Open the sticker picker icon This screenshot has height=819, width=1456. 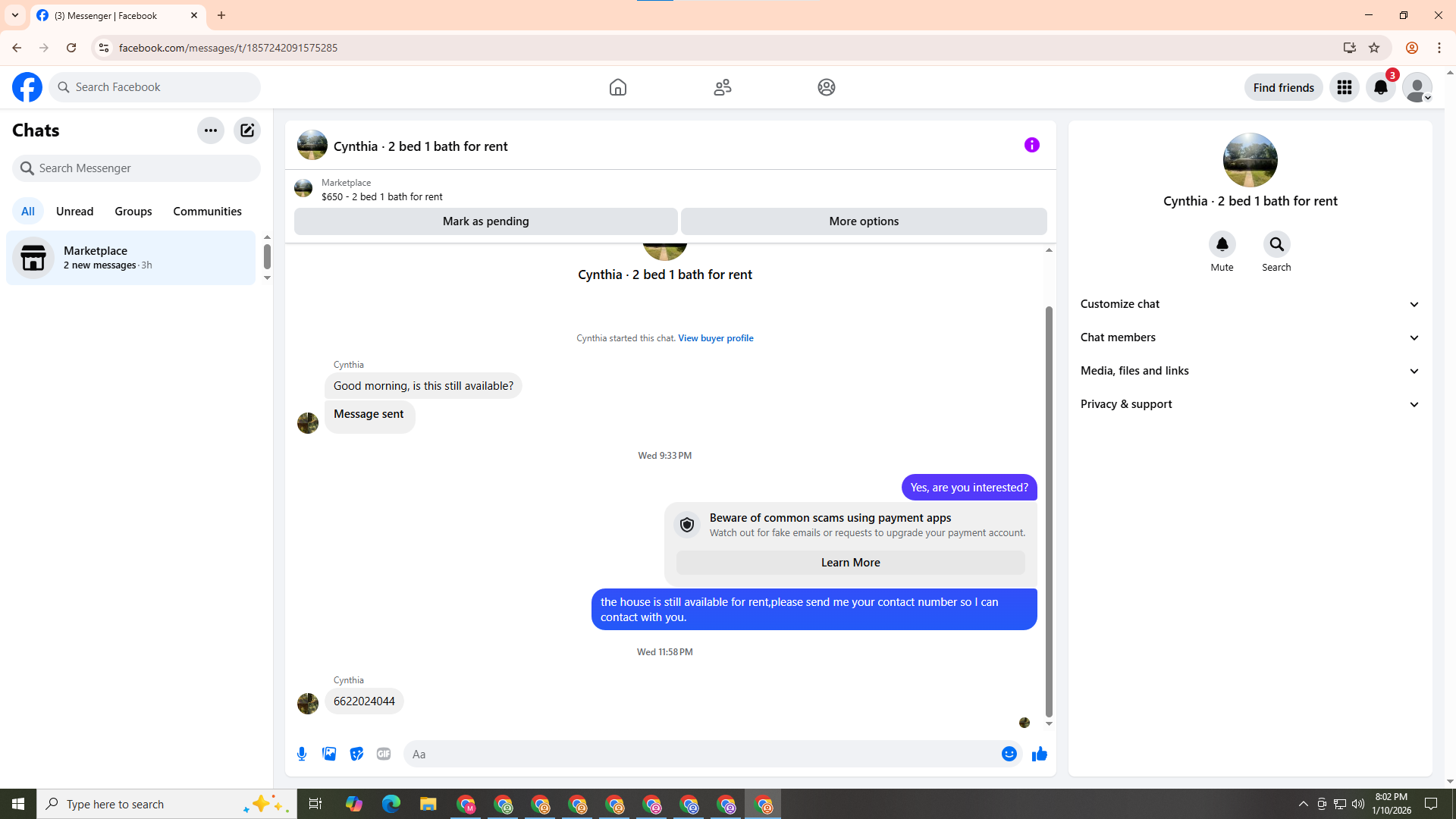click(x=356, y=754)
